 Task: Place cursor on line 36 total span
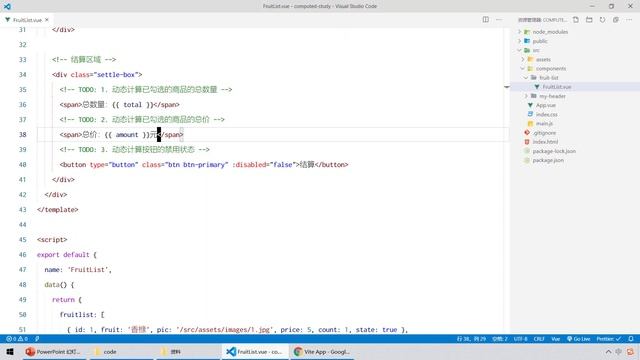[120, 105]
